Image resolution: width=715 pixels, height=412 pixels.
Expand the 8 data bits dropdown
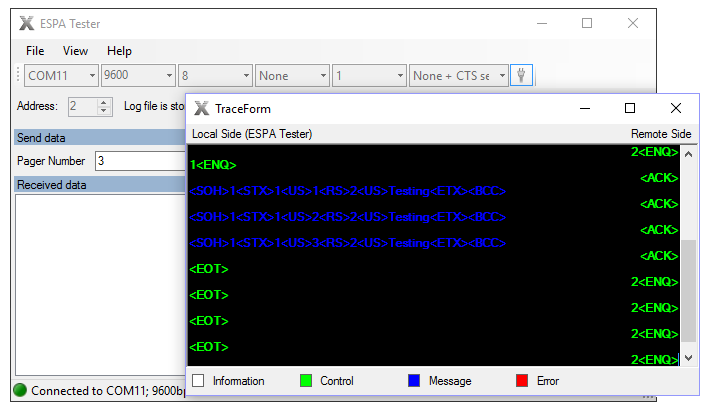coord(246,76)
